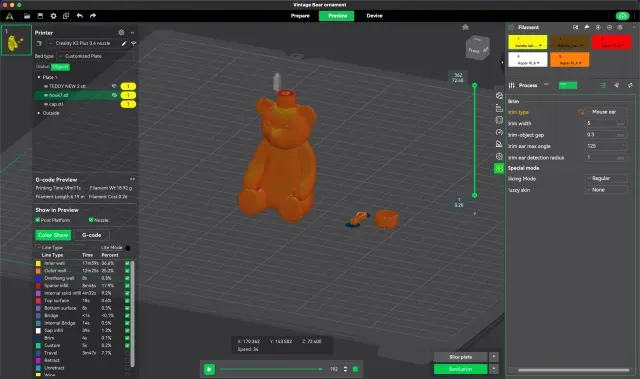This screenshot has height=379, width=640.
Task: Select the red filament 3 swatch
Action: (x=611, y=42)
